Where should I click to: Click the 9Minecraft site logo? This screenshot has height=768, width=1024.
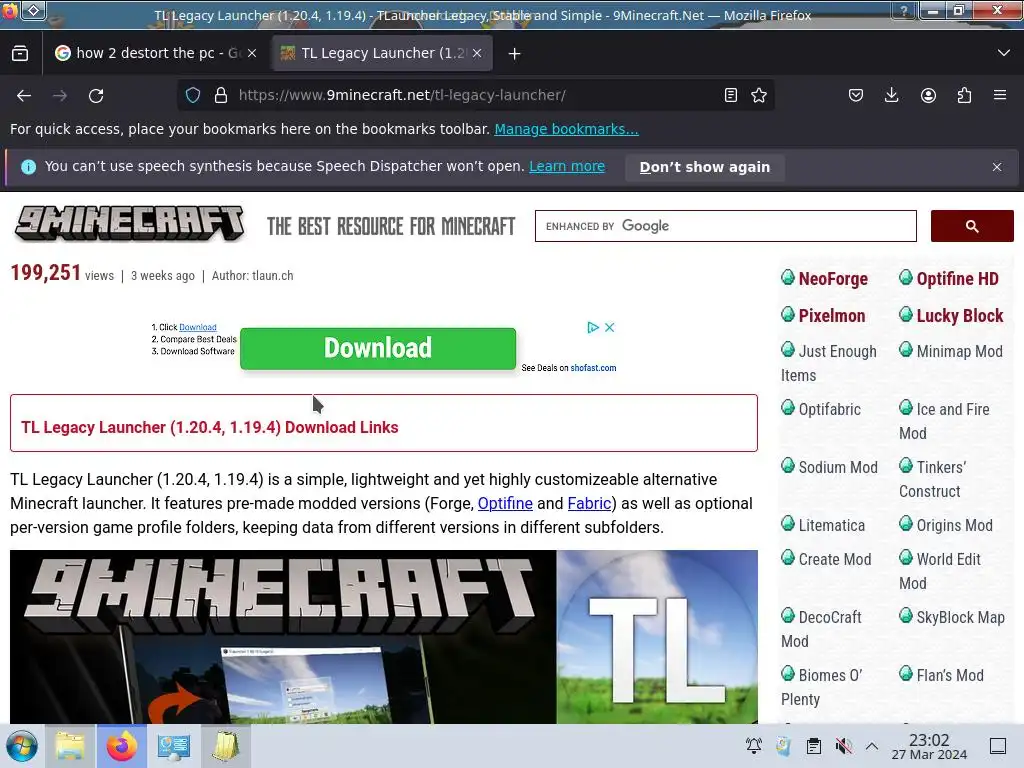pos(129,223)
